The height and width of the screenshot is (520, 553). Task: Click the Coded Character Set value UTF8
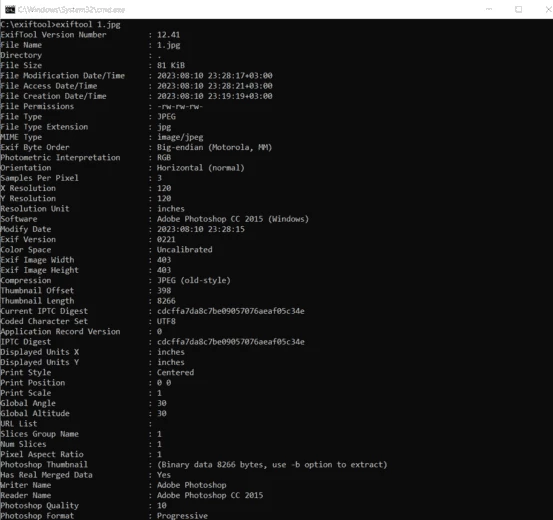166,321
